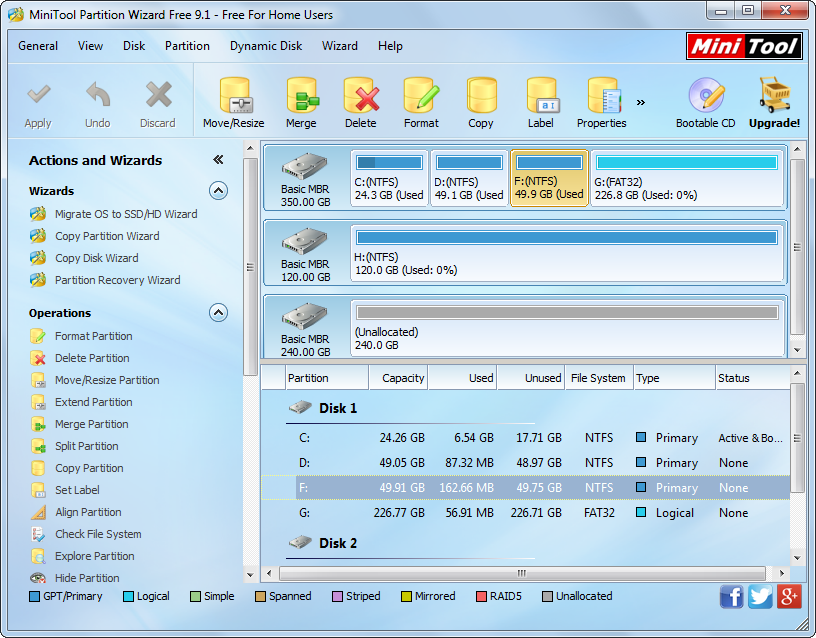The height and width of the screenshot is (638, 816).
Task: Click the 120.00 GB Basic MBR disk icon
Action: pos(305,241)
